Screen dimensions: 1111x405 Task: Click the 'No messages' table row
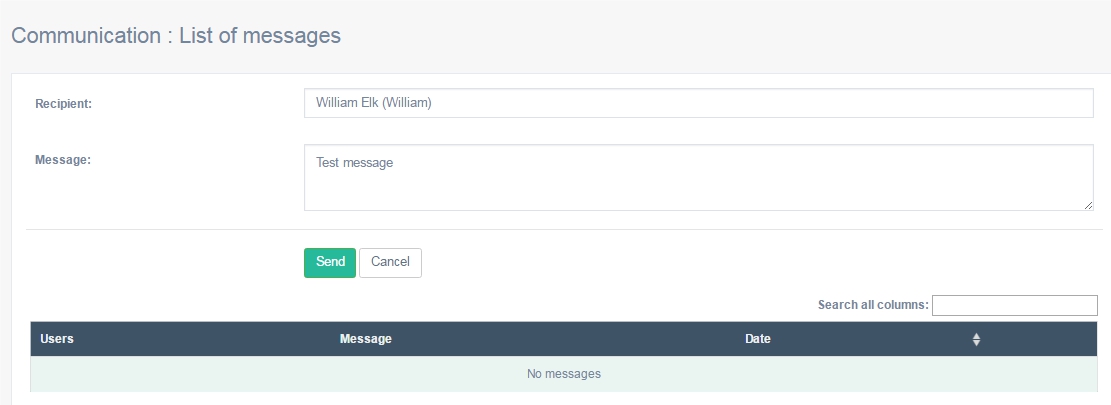point(564,374)
